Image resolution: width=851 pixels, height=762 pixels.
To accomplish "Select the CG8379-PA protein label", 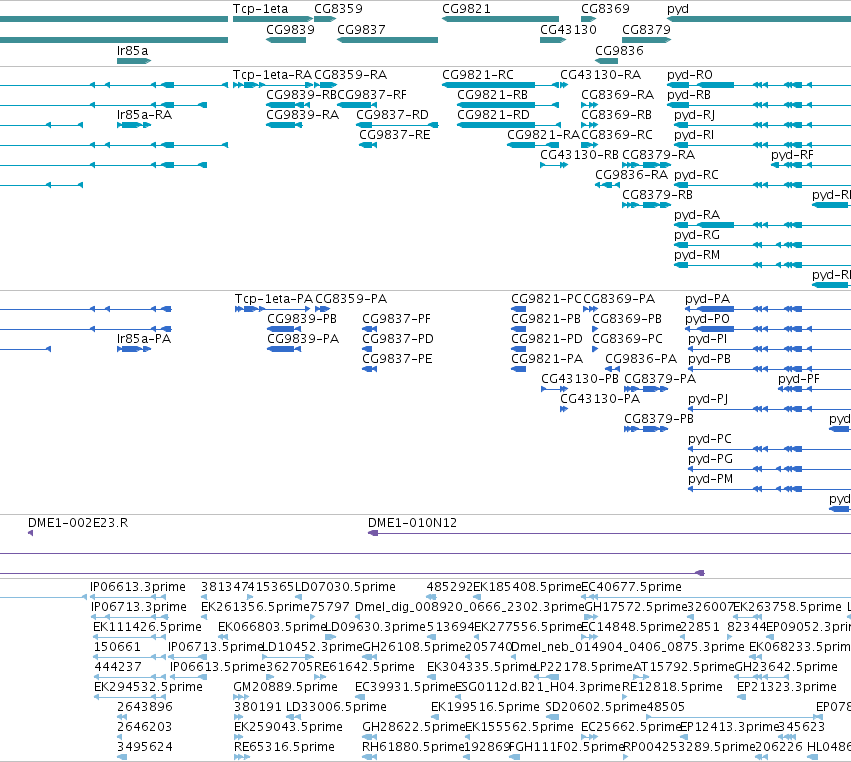I will click(x=660, y=379).
